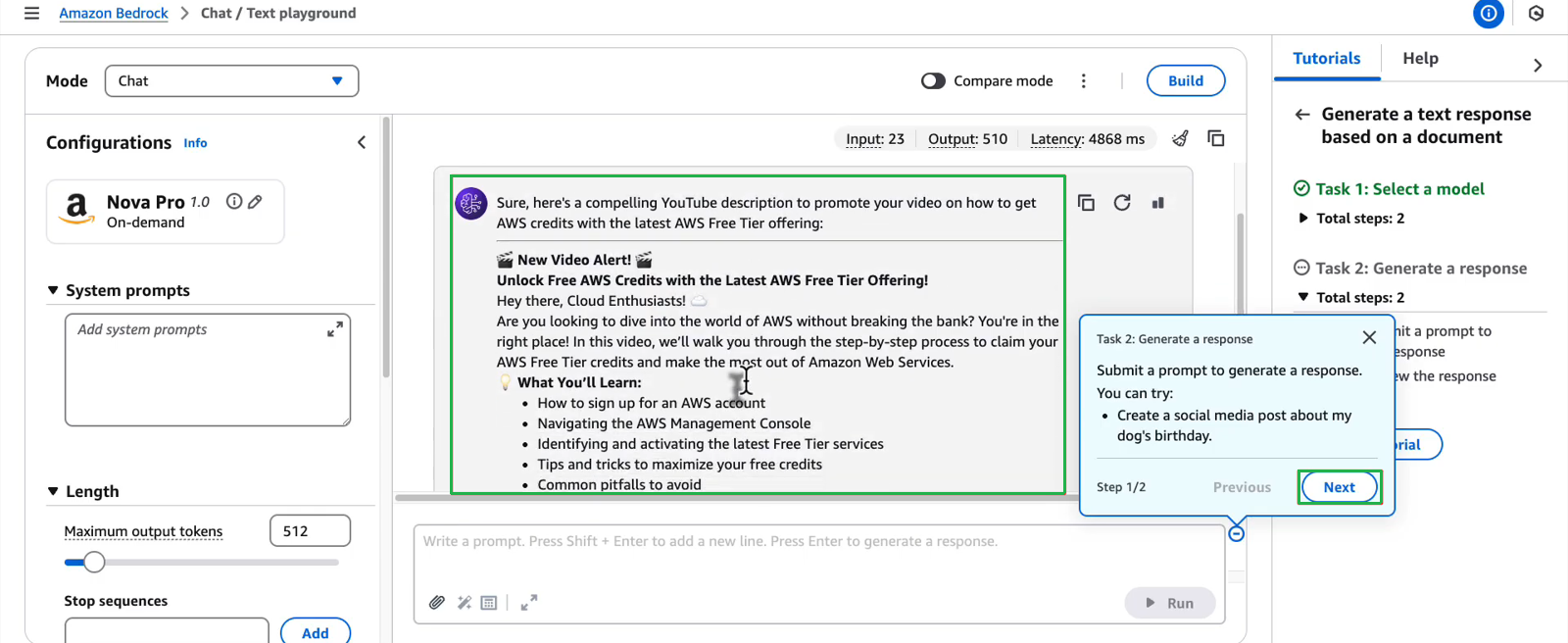The height and width of the screenshot is (643, 1568).
Task: Edit the Nova Pro model with pencil icon
Action: pos(255,202)
